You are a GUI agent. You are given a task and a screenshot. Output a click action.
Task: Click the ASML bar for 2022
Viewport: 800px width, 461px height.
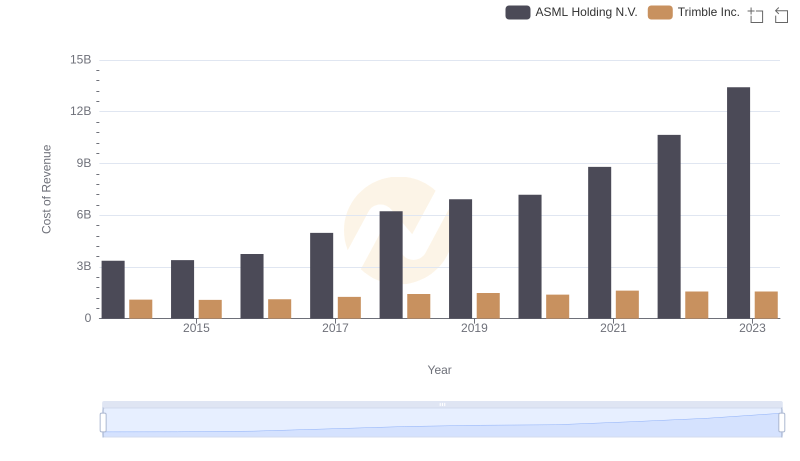point(669,227)
